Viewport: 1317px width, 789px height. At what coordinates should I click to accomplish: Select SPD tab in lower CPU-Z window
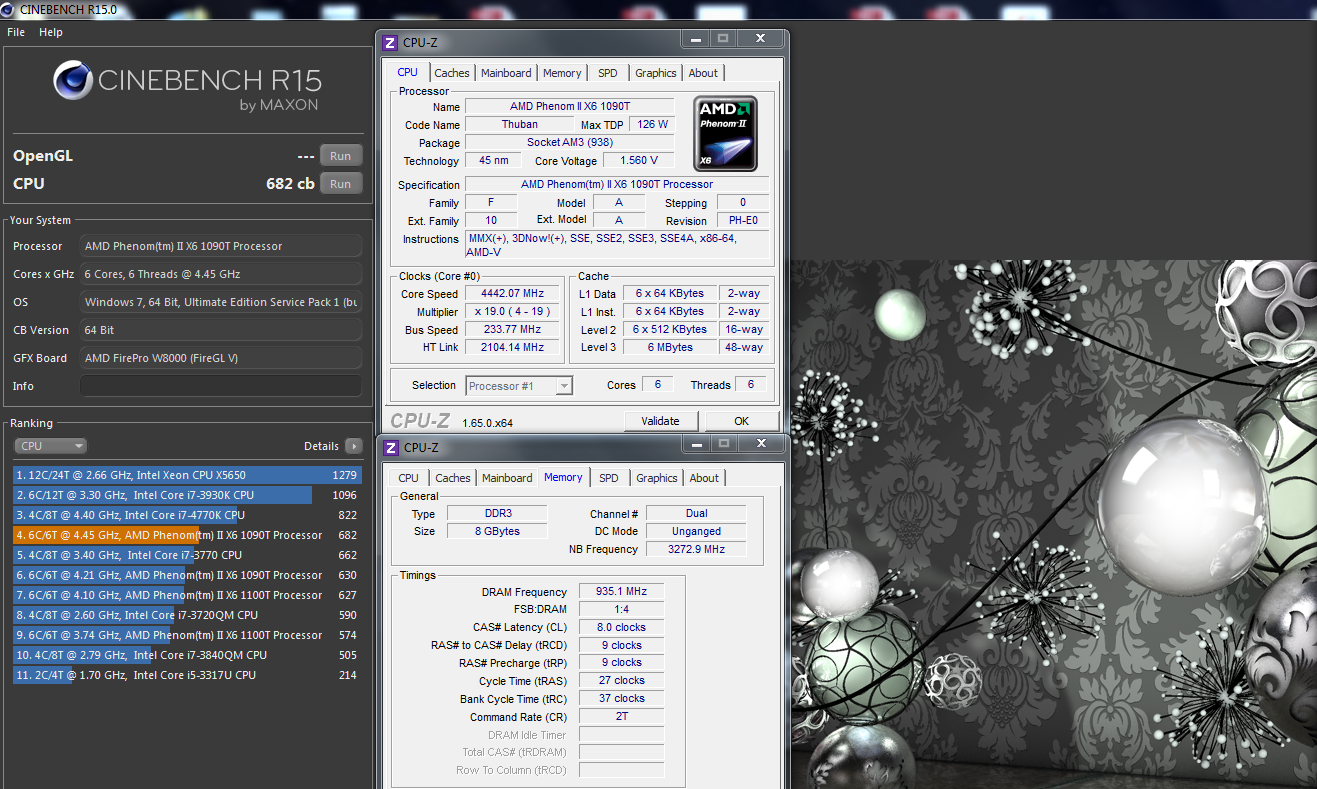point(609,478)
